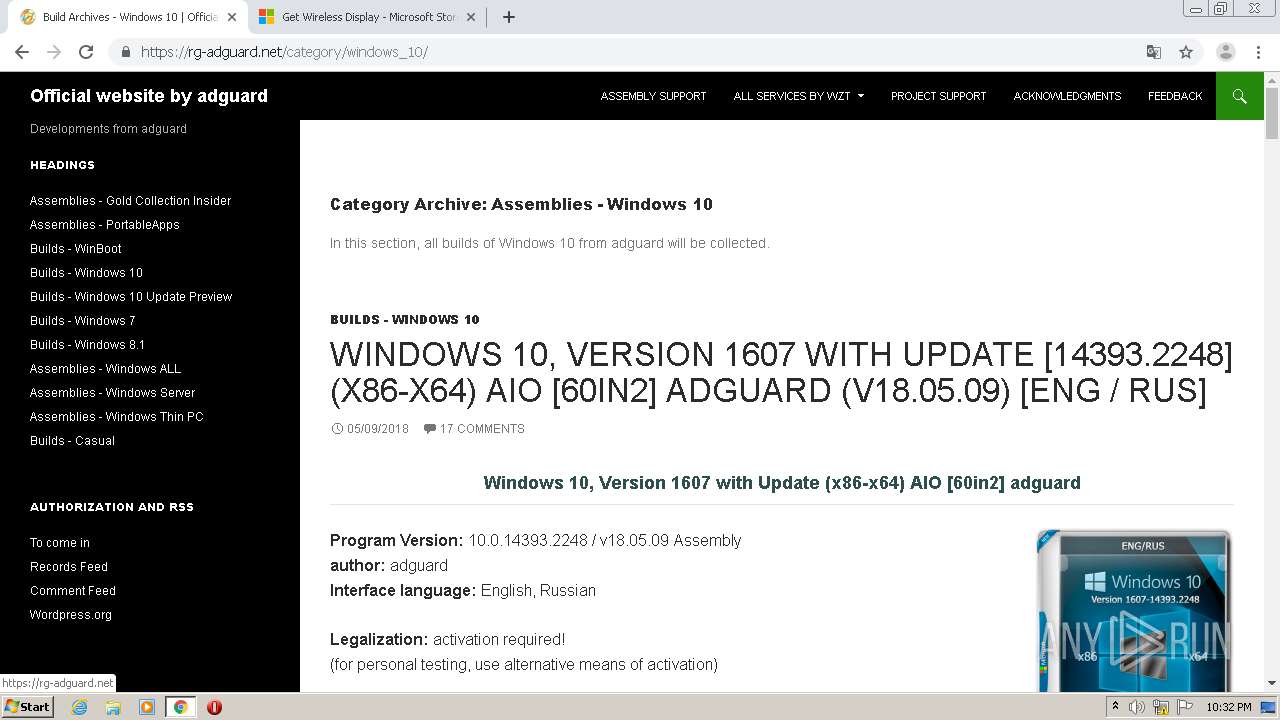Open Assemblies - Gold Collection Insider
The height and width of the screenshot is (720, 1280).
[x=130, y=201]
